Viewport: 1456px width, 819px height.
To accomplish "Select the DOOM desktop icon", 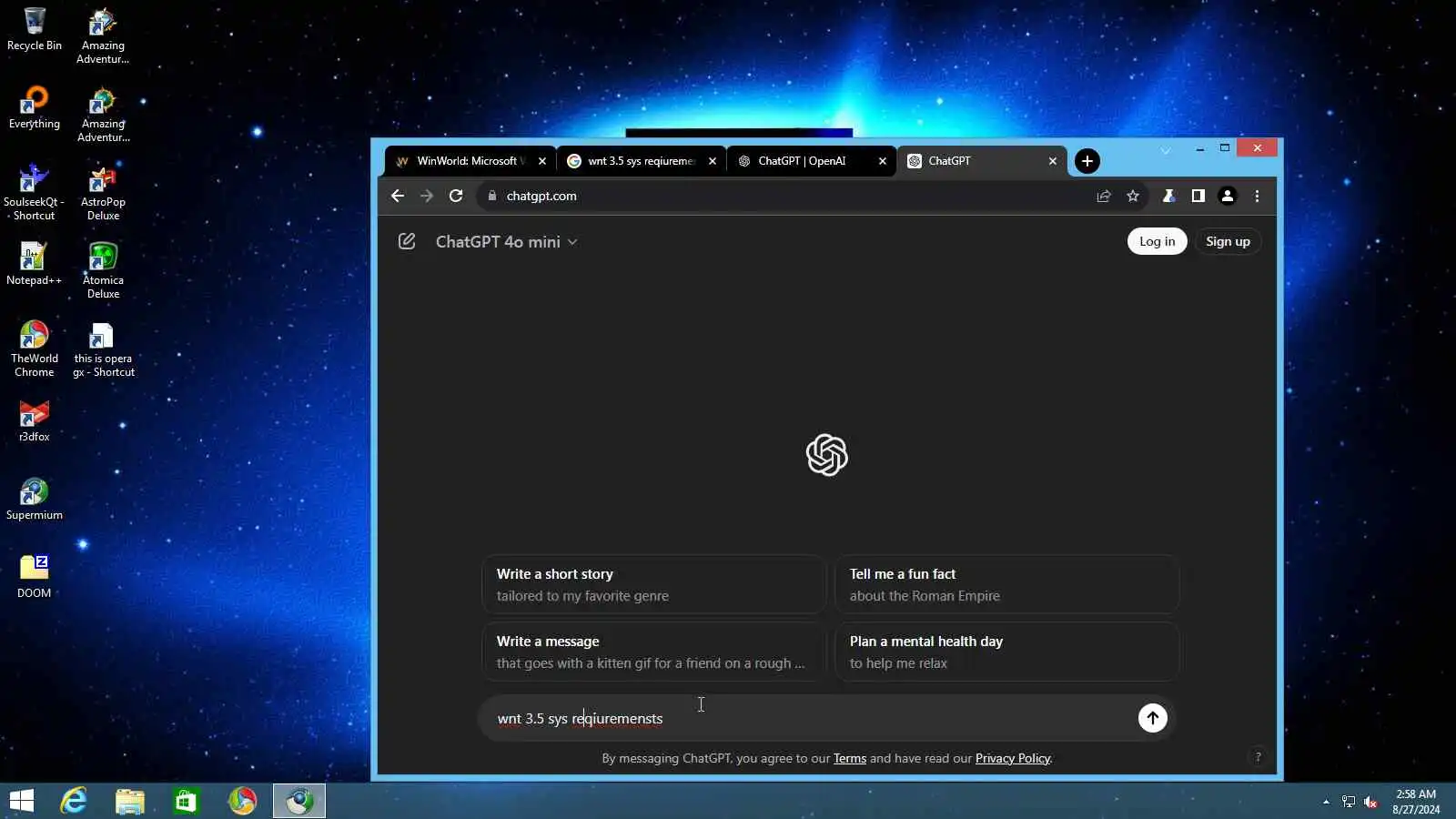I will [x=35, y=577].
